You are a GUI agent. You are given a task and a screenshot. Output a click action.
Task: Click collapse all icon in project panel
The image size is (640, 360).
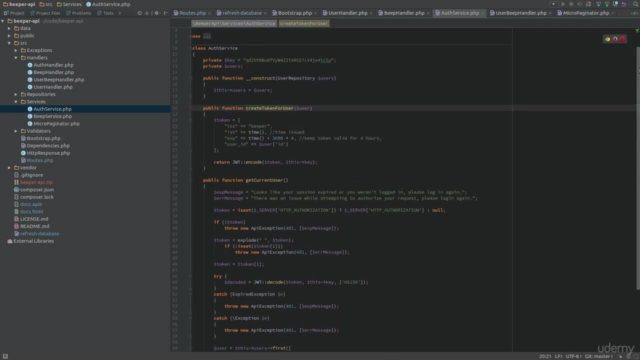(x=147, y=13)
